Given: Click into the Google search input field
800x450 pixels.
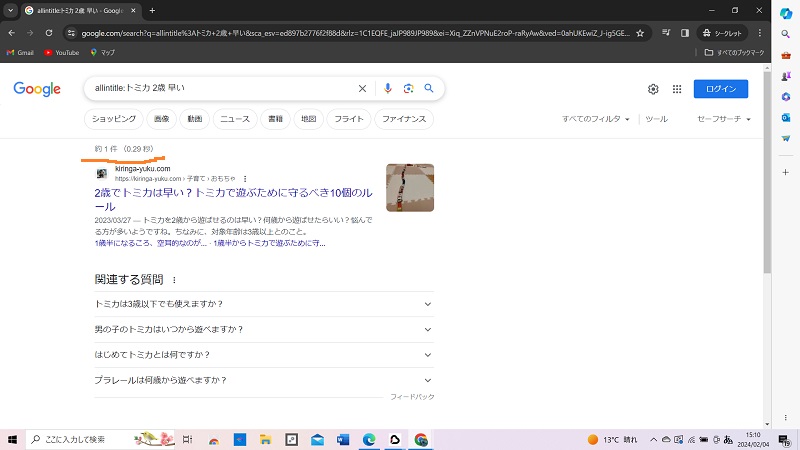Looking at the screenshot, I should point(222,88).
